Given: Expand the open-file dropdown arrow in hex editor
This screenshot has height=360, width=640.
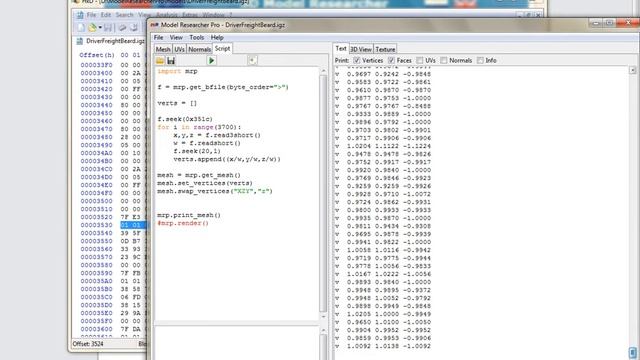Looking at the screenshot, I should 100,28.
